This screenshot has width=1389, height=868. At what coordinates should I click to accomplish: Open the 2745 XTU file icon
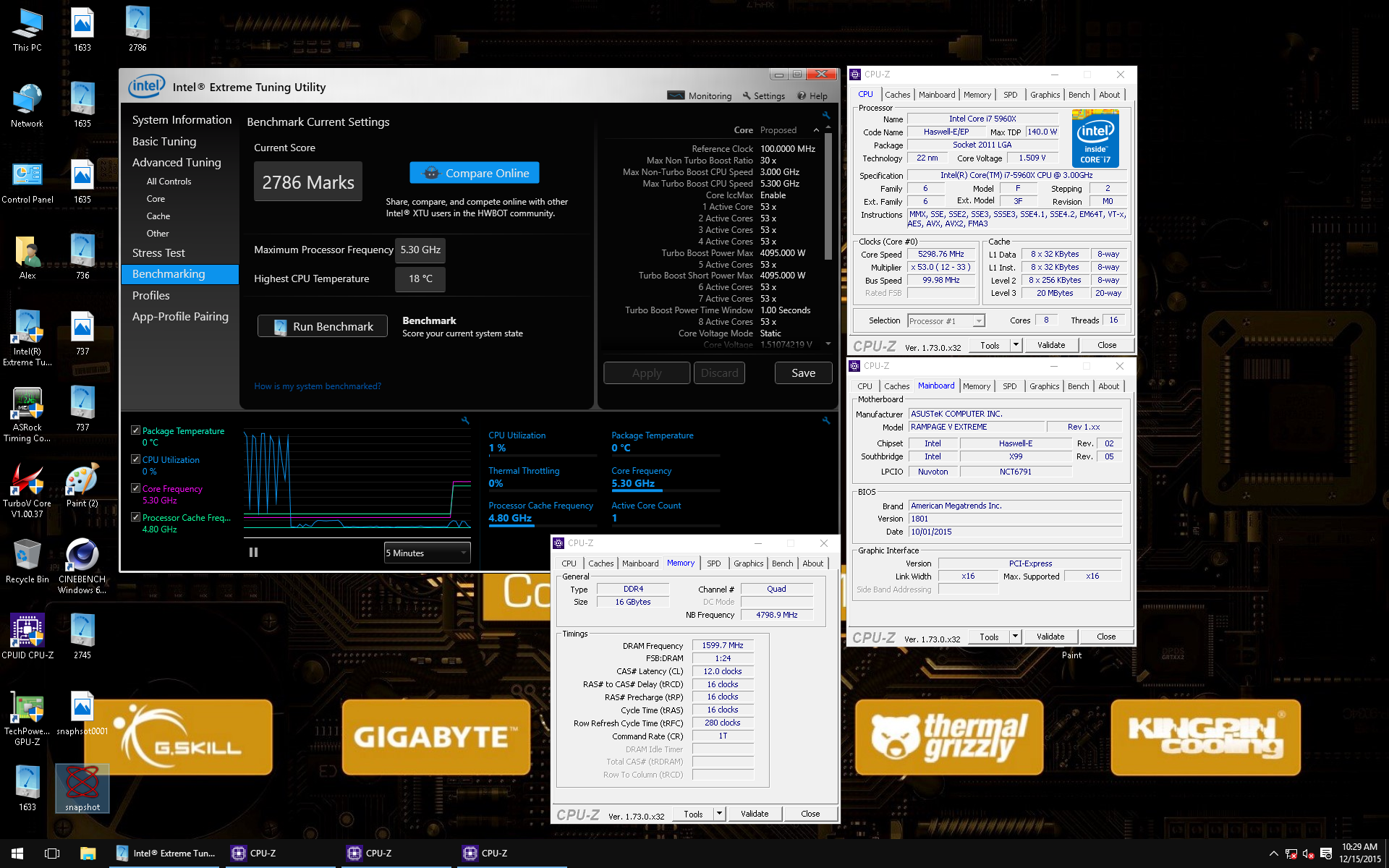point(82,637)
